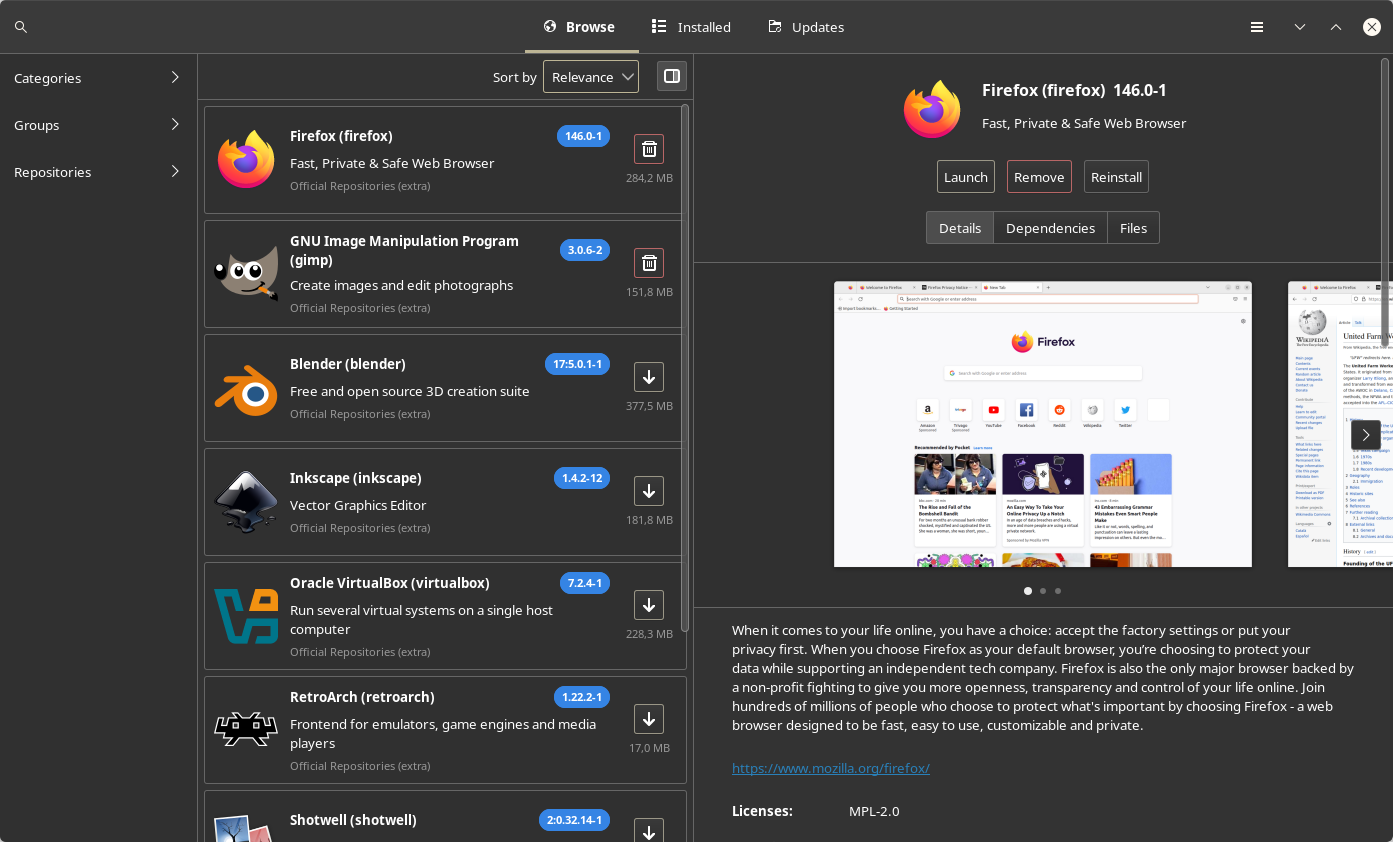Viewport: 1393px width, 842px height.
Task: Click the Inkscape application icon
Action: 245,502
